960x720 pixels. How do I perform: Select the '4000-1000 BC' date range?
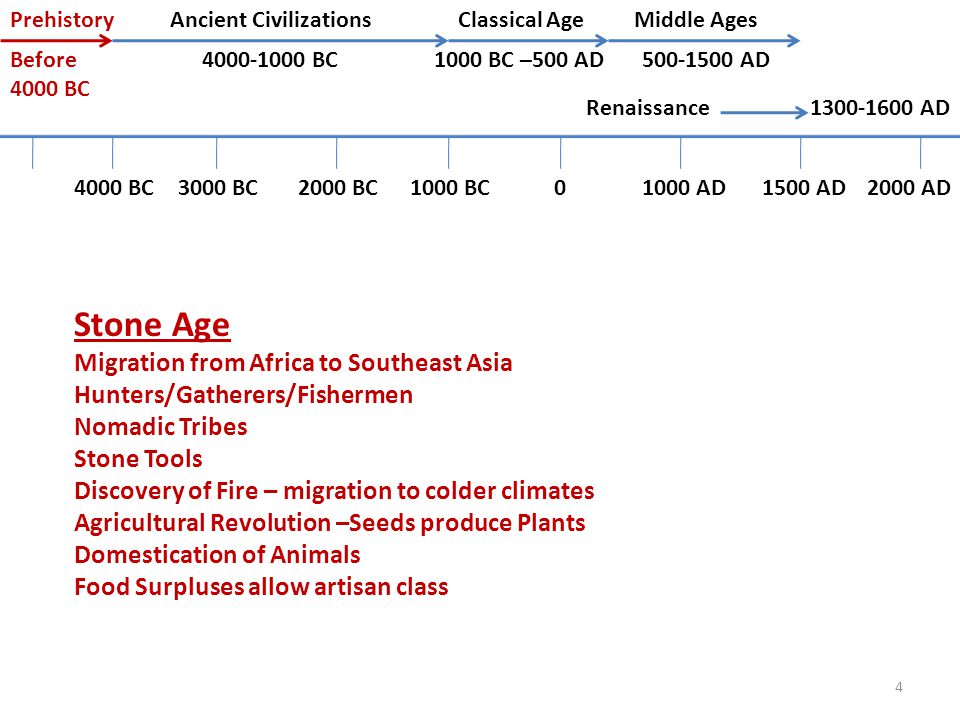coord(270,60)
